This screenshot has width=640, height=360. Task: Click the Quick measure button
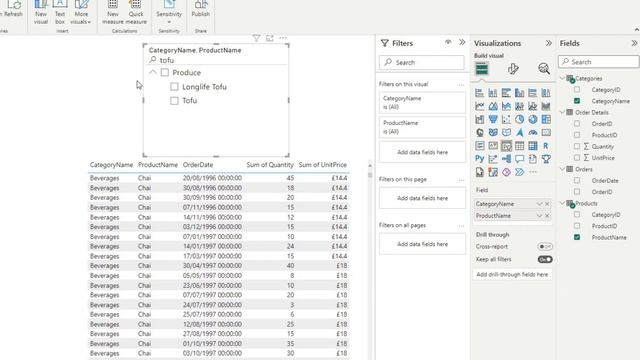tap(136, 12)
